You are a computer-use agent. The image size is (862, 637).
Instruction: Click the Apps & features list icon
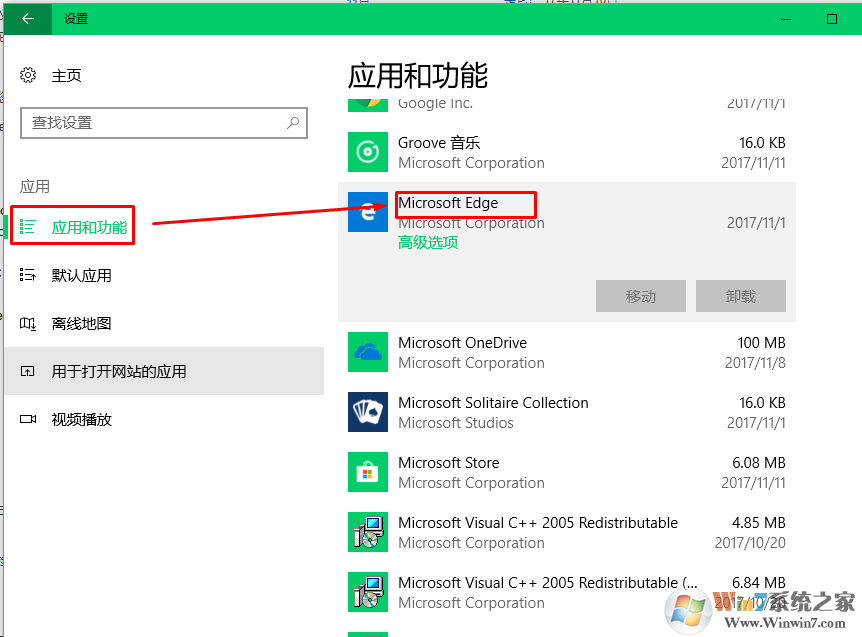click(x=27, y=226)
